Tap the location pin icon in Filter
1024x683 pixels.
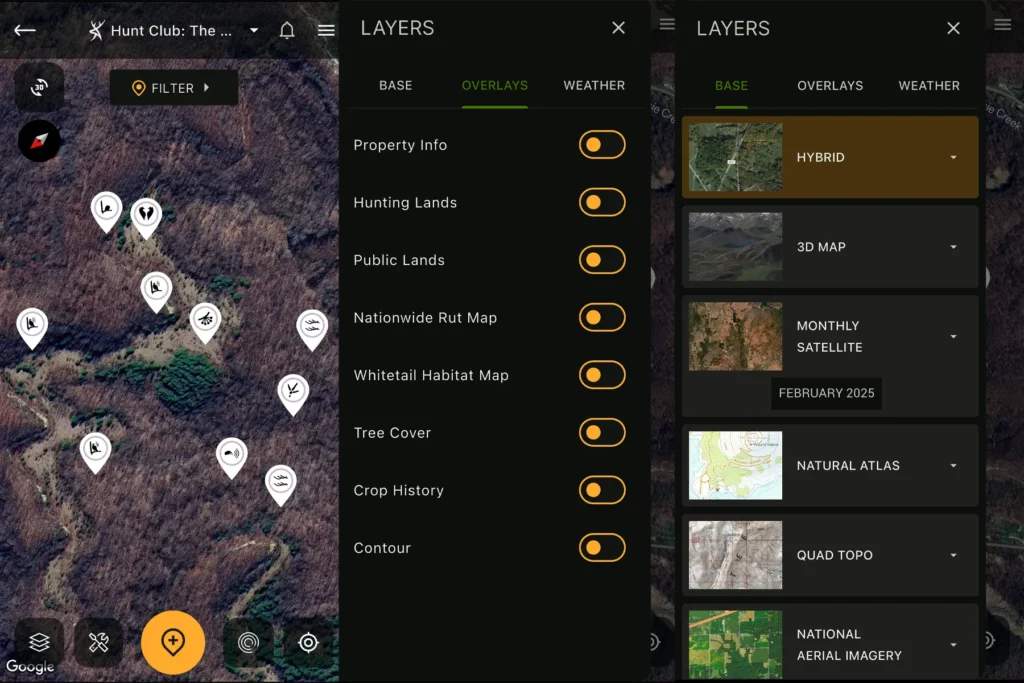138,88
